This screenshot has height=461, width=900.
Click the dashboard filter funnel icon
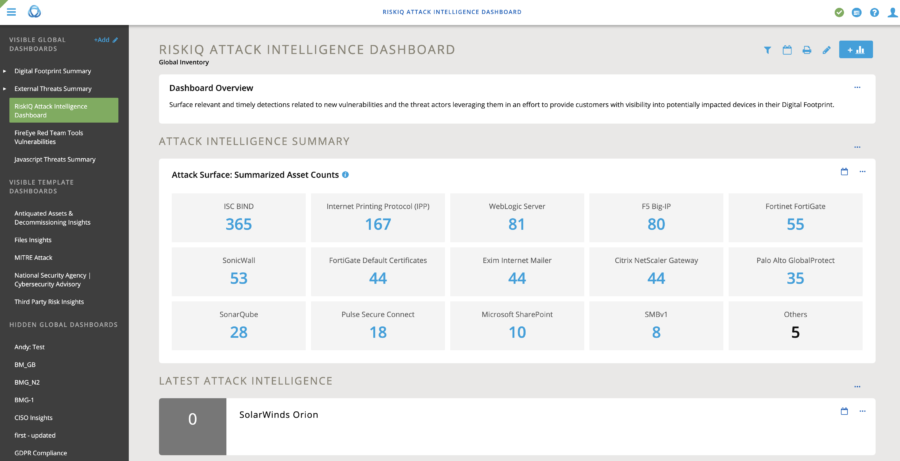pos(767,50)
